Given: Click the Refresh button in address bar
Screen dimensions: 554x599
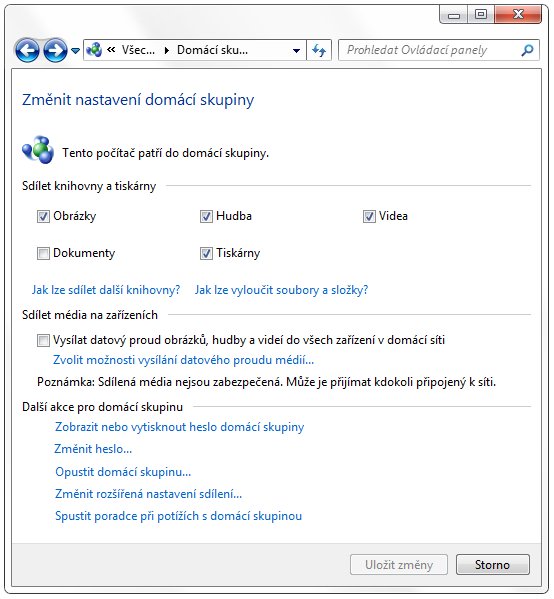Looking at the screenshot, I should 319,50.
